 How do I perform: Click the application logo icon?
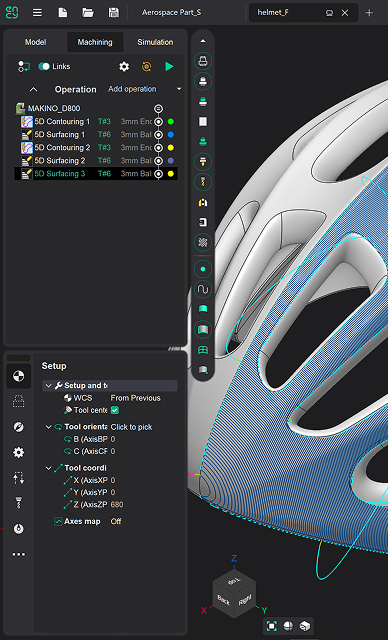(x=12, y=13)
